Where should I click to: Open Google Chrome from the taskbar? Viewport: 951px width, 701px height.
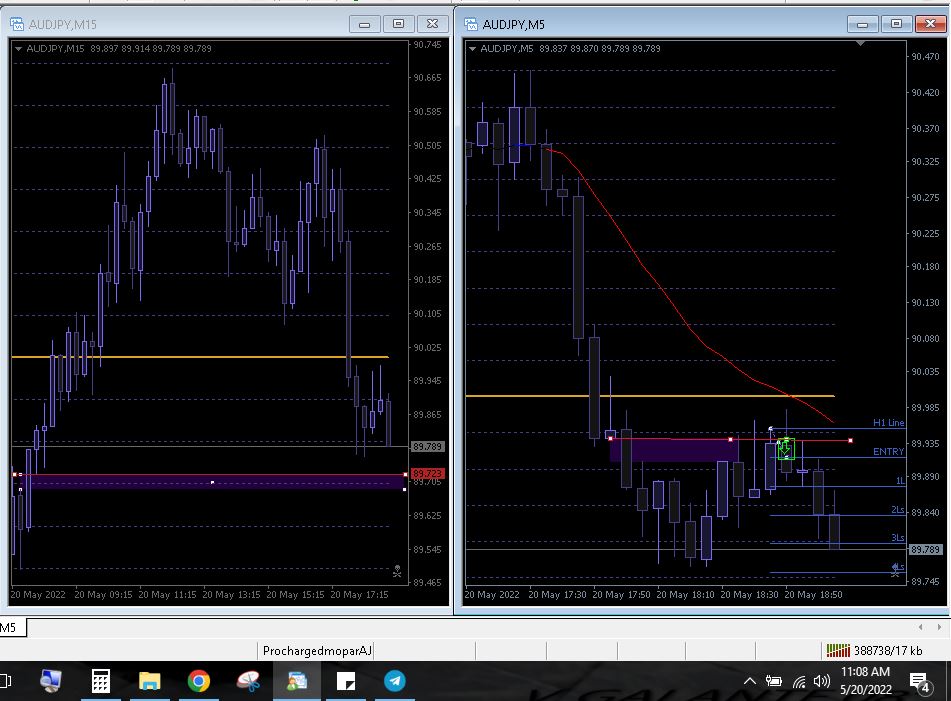point(198,682)
